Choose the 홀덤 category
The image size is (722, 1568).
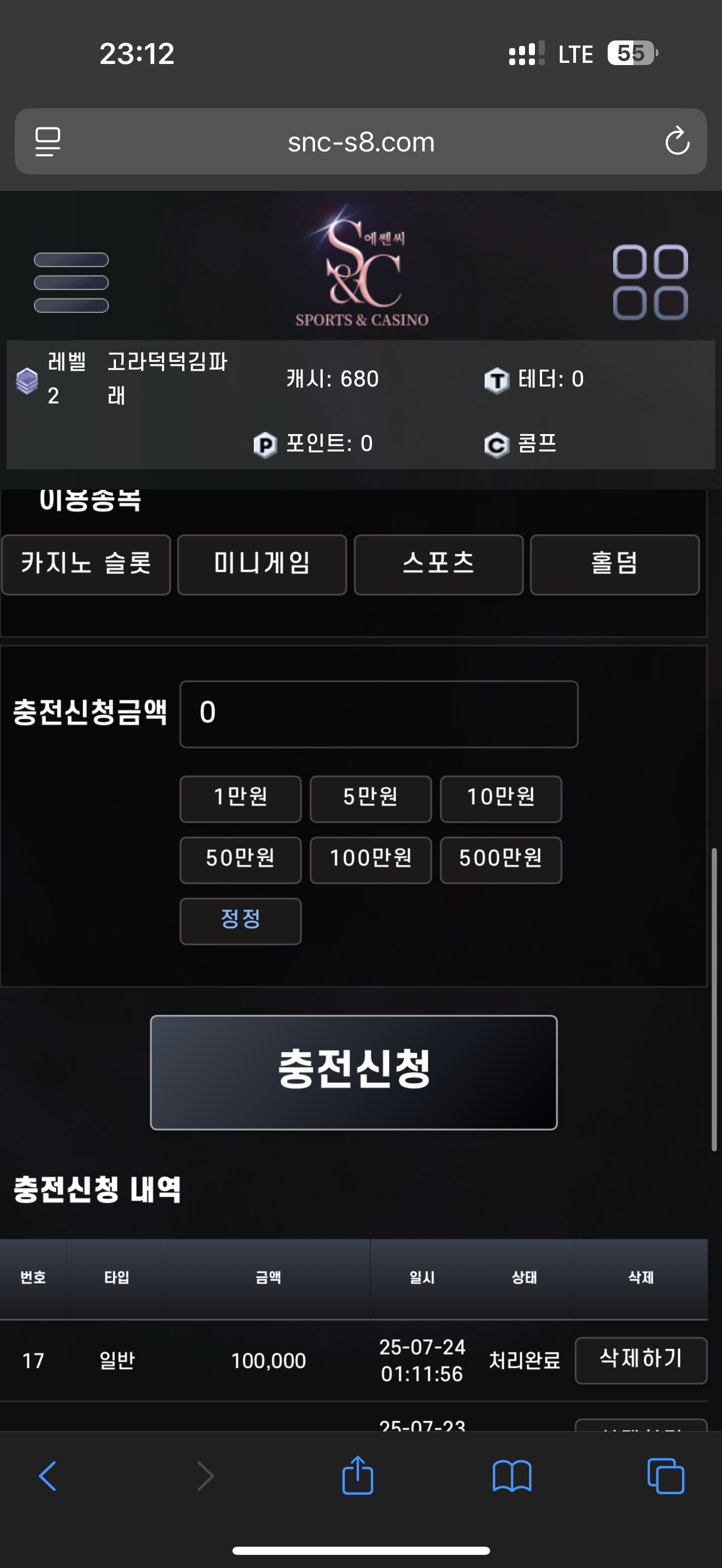(615, 564)
